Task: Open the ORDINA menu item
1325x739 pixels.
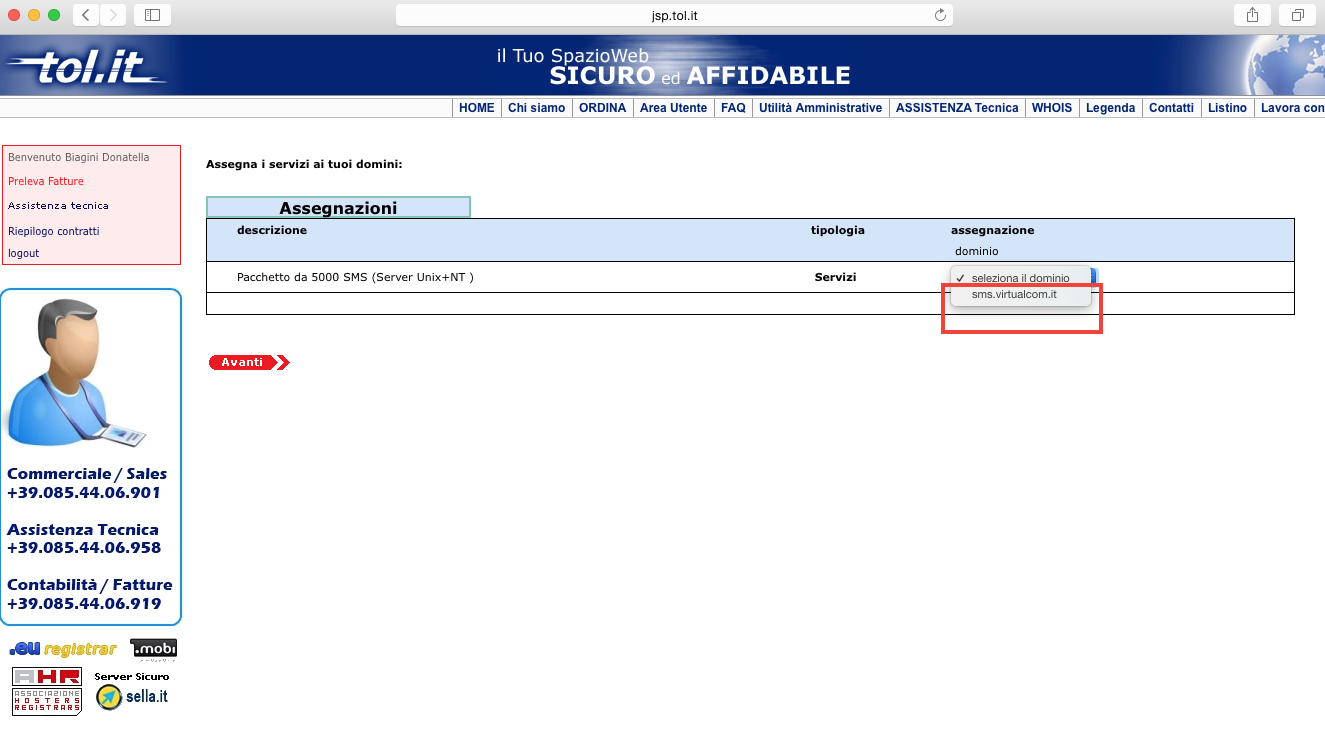Action: (603, 108)
